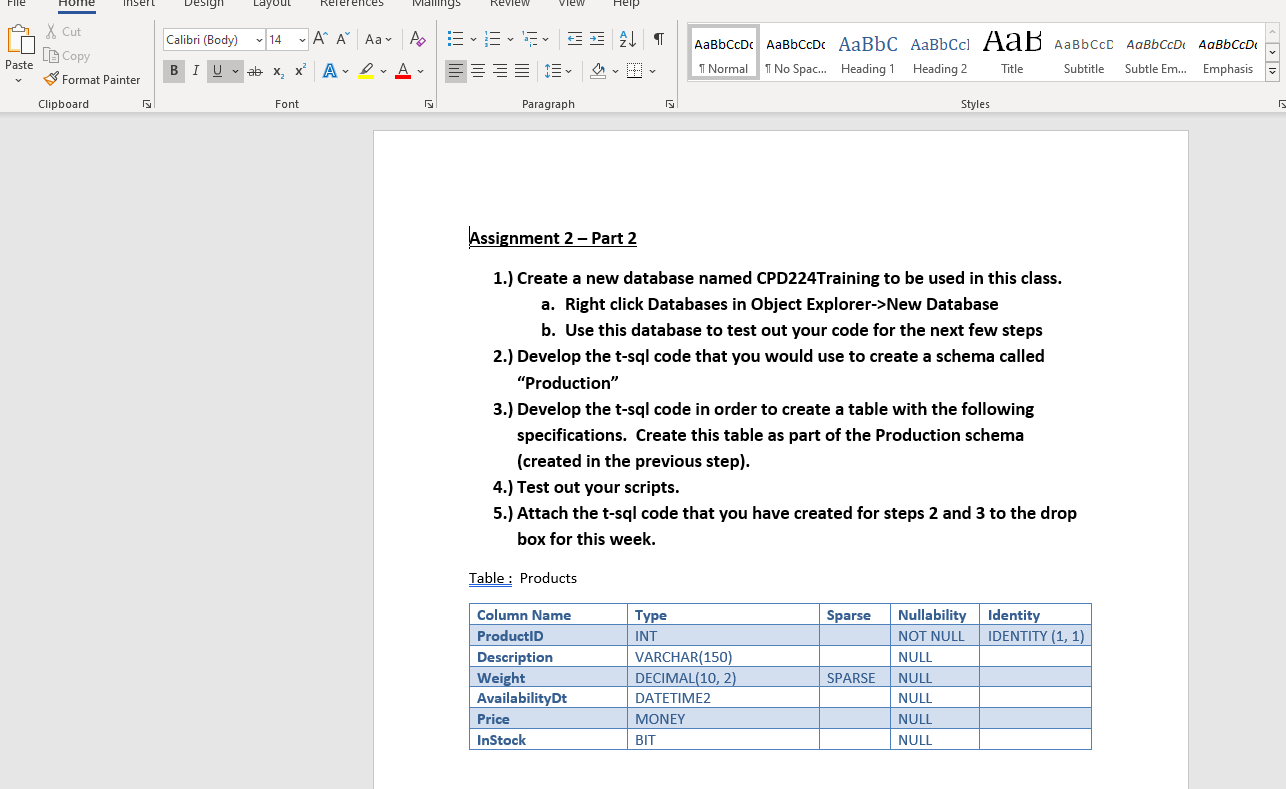Open the line spacing options

[x=558, y=71]
